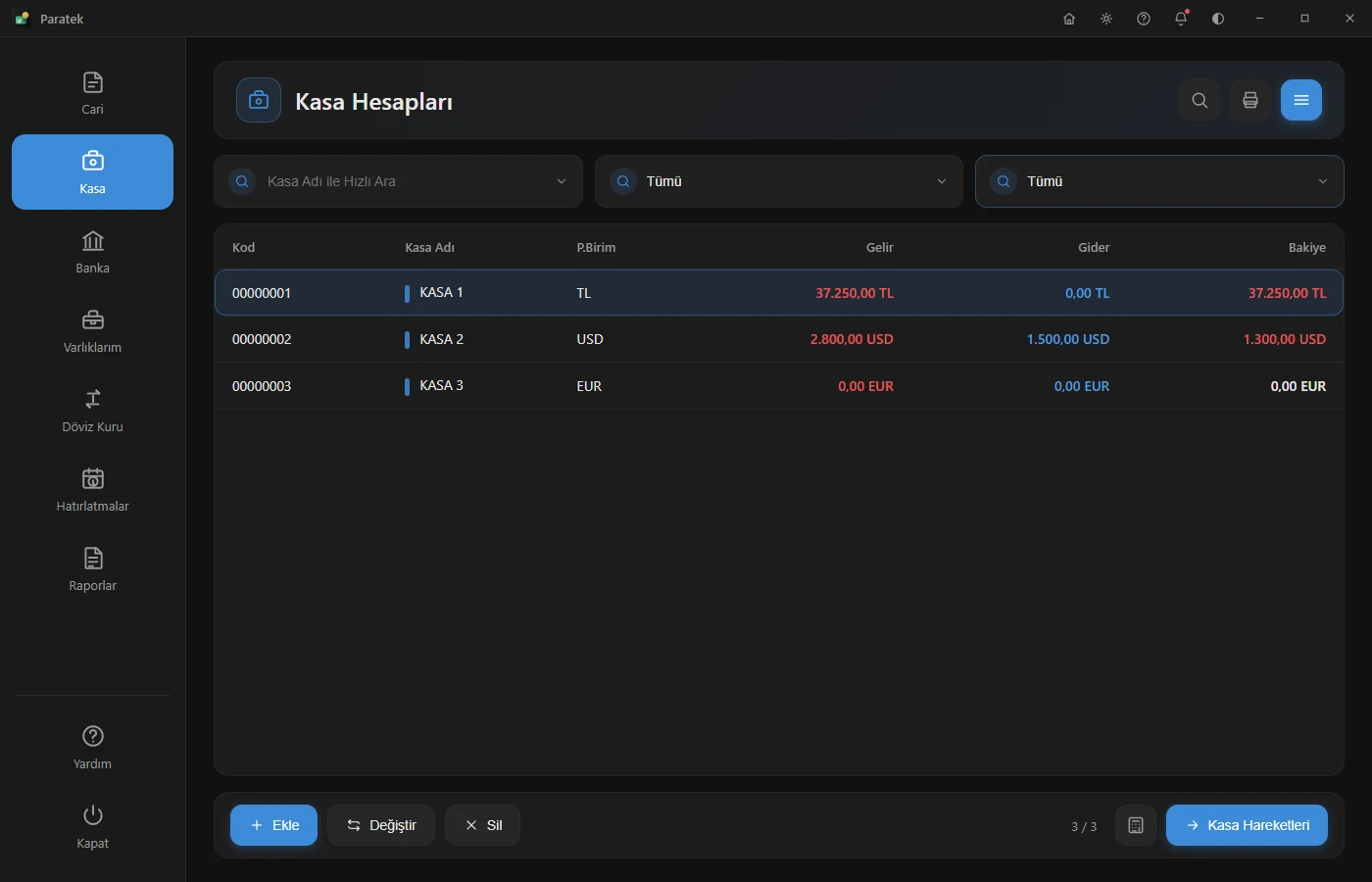Click the print icon in header
1372x882 pixels.
click(x=1250, y=100)
